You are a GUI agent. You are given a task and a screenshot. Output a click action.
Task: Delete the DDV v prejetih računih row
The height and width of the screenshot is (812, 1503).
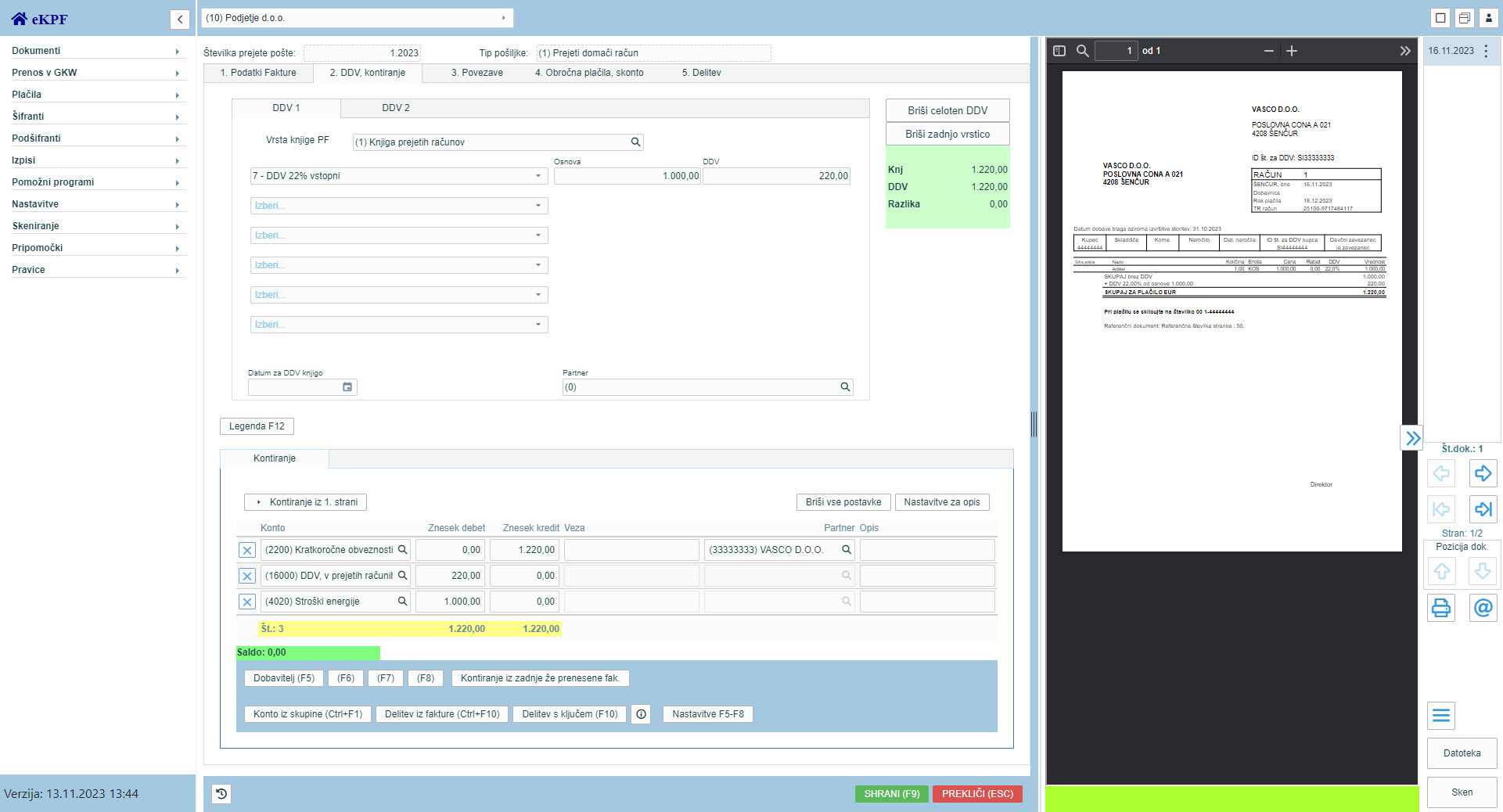coord(247,576)
